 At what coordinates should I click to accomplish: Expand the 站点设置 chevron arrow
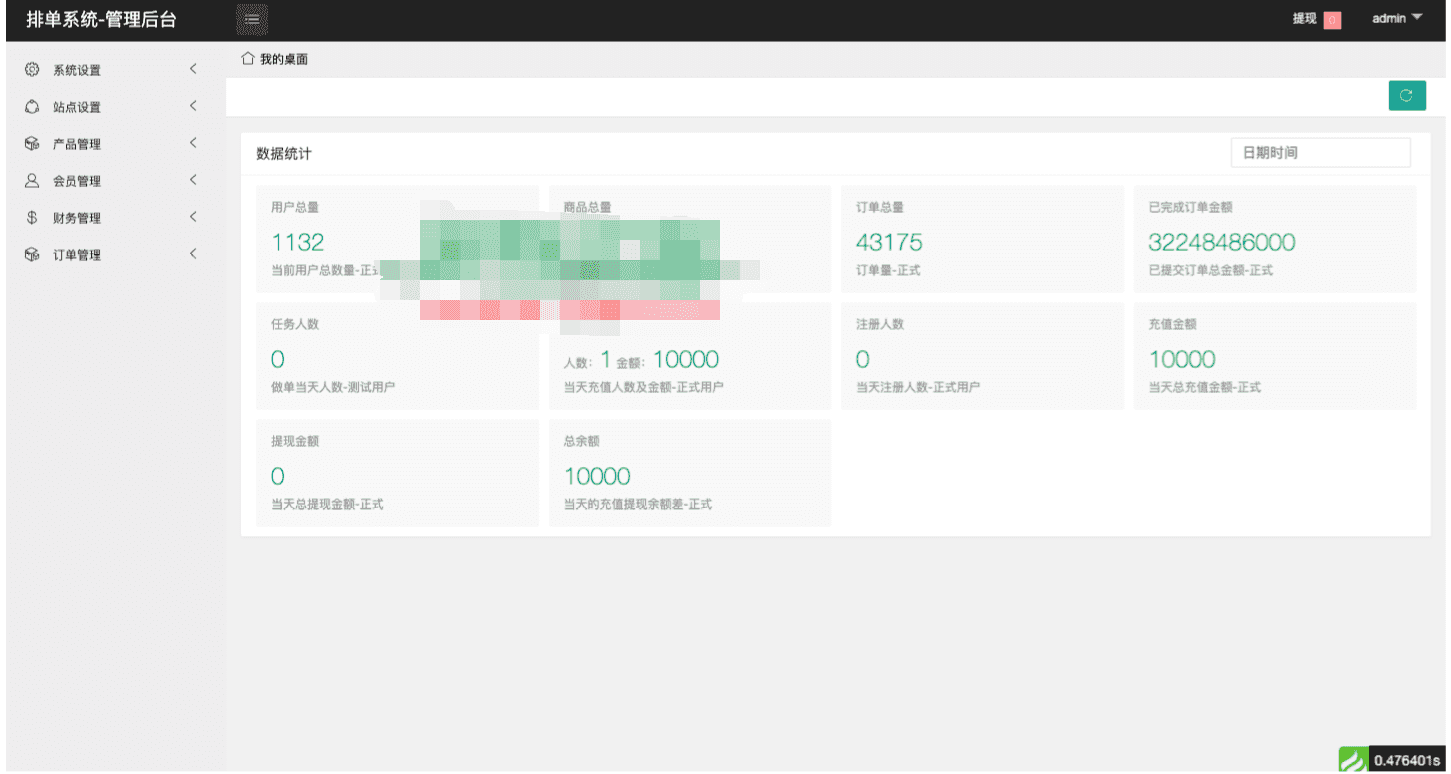pos(193,106)
